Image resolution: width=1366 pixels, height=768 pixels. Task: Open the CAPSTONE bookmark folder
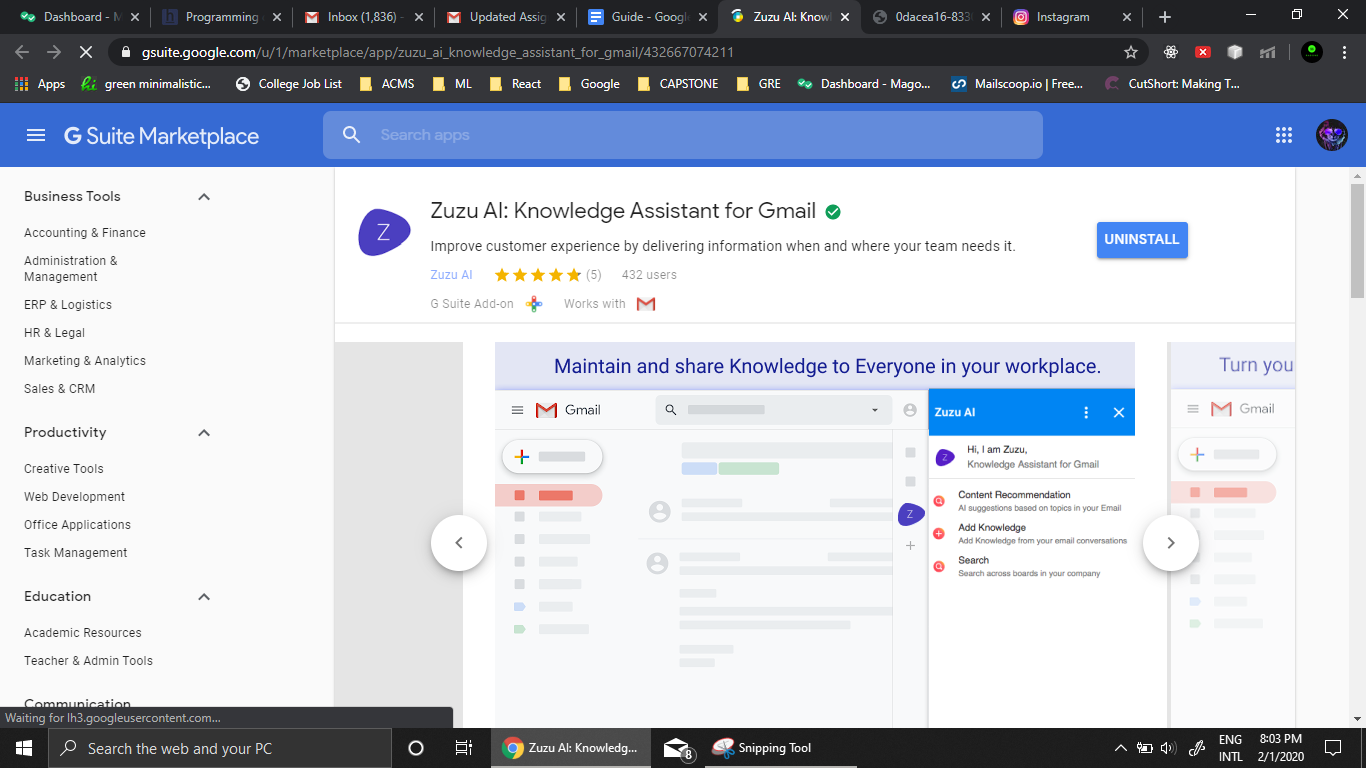click(x=678, y=84)
